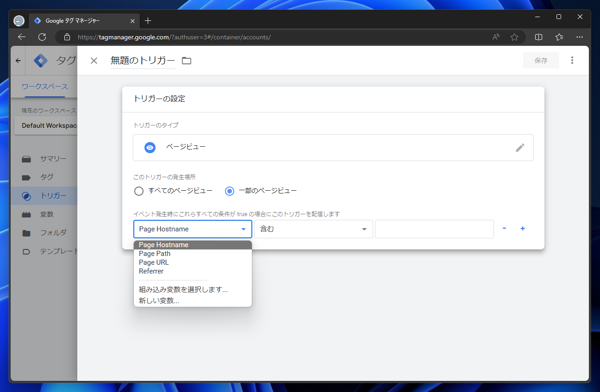Select すべてのページビュー radio button

tap(139, 191)
